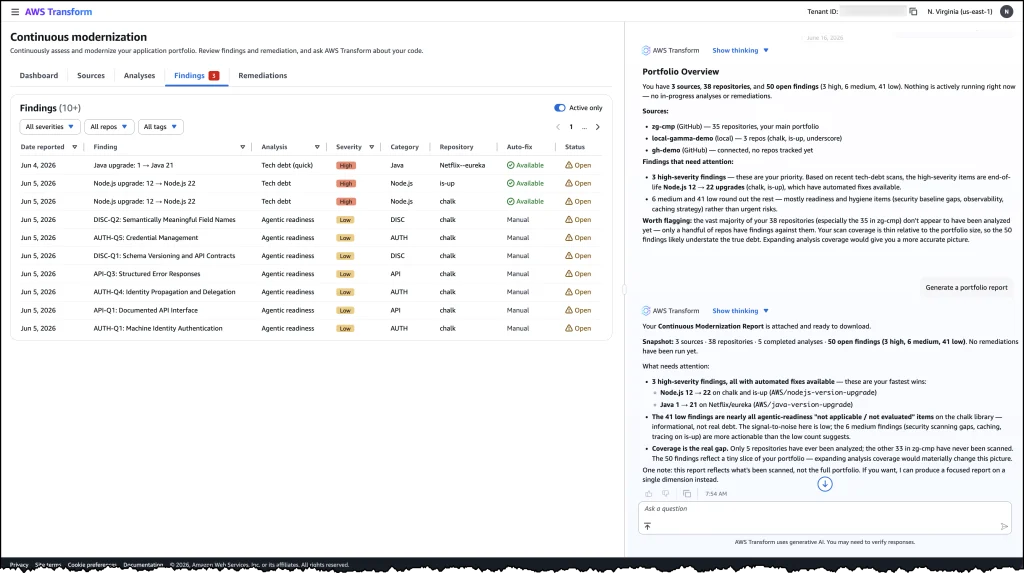This screenshot has height=573, width=1024.
Task: Click the Netflix--eureka repository cell
Action: [x=462, y=165]
